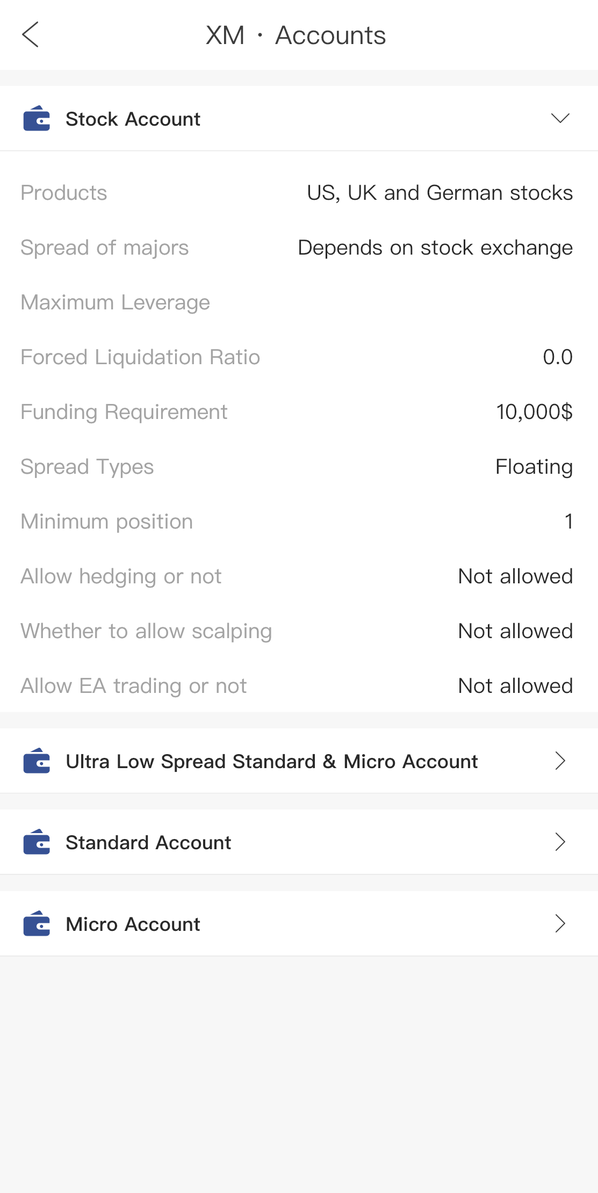Click the Allow EA trading Not allowed value

pos(515,686)
